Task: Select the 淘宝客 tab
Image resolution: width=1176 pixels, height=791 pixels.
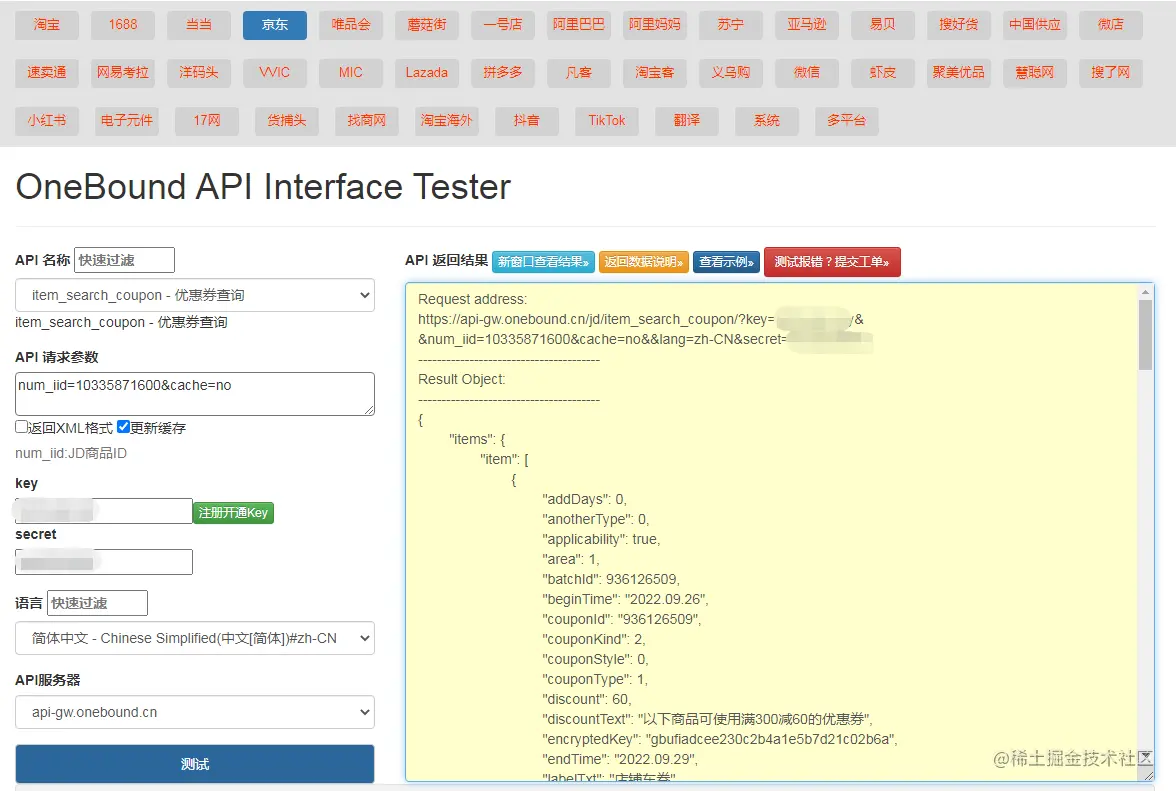Action: pyautogui.click(x=655, y=73)
